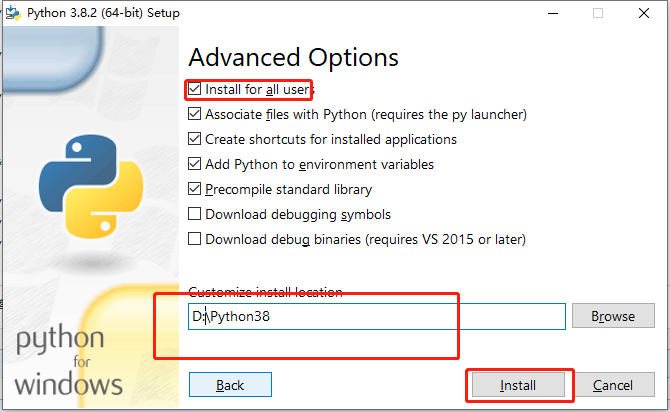
Task: Uncheck Associate files with Python option
Action: tap(194, 114)
